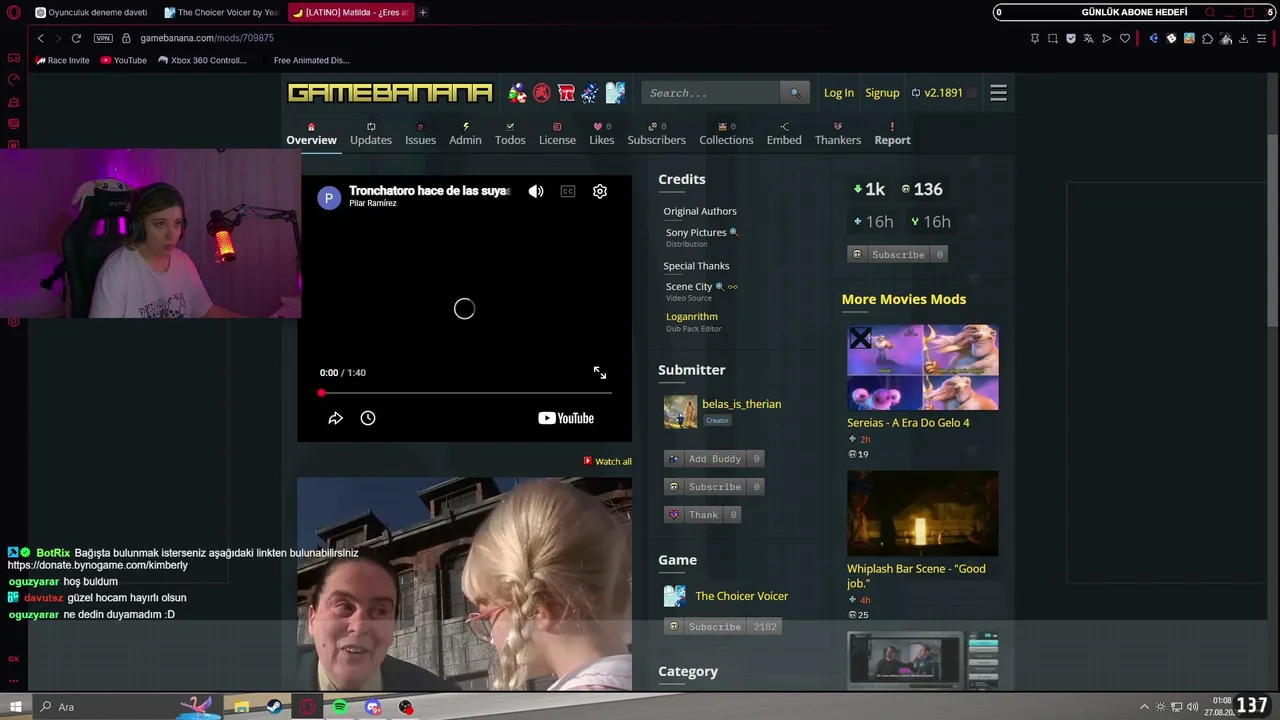This screenshot has width=1280, height=720.
Task: Add video to Watch Later
Action: 368,418
